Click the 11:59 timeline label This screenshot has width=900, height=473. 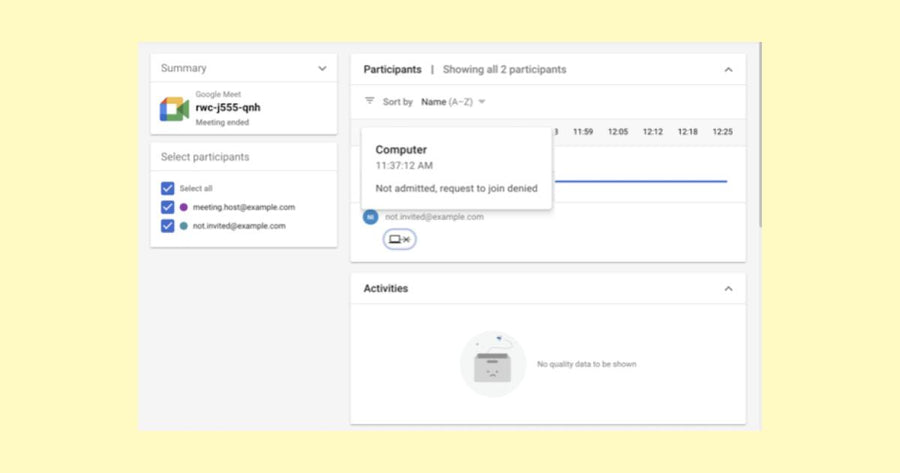coord(583,131)
